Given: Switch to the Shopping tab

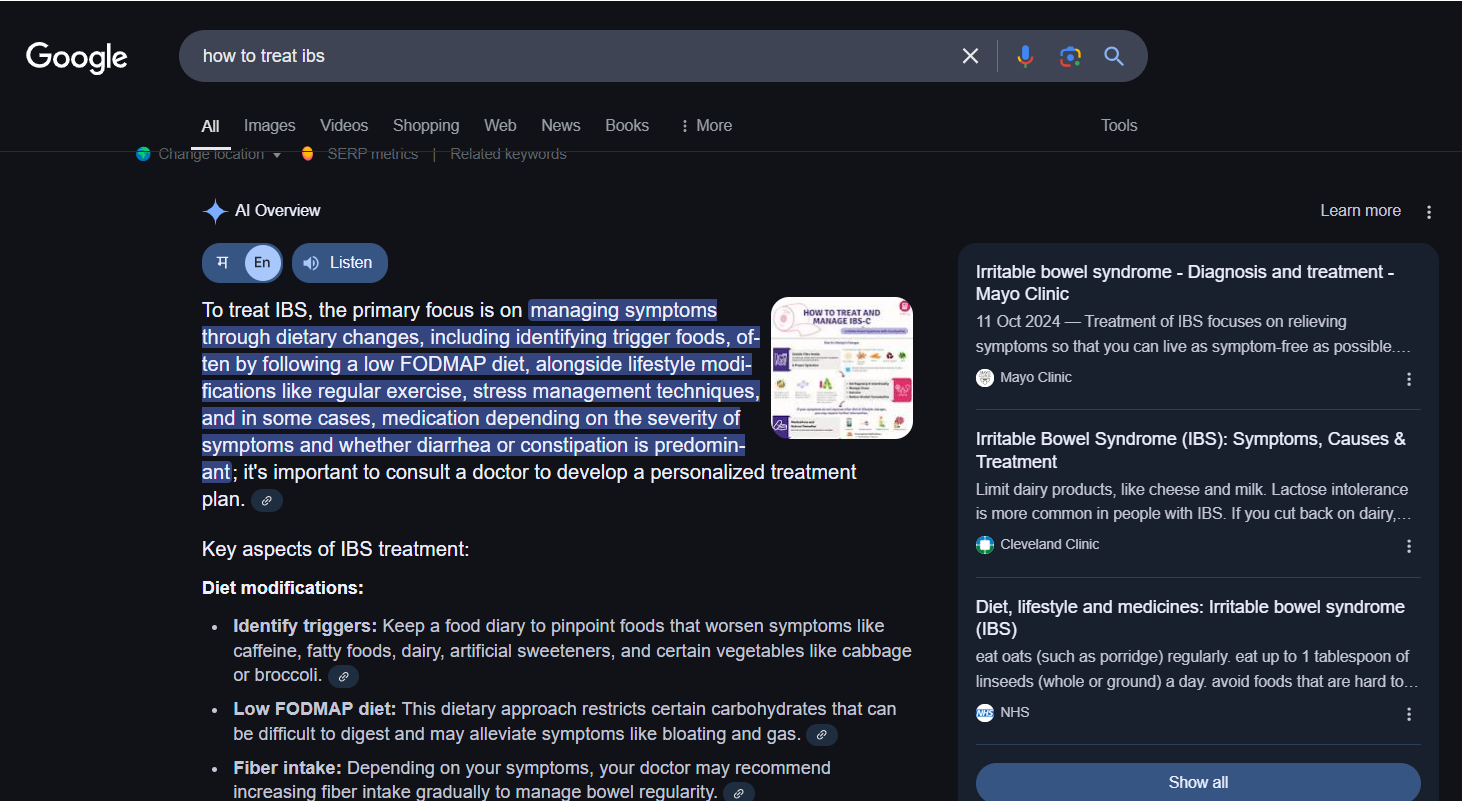Looking at the screenshot, I should click(x=426, y=126).
